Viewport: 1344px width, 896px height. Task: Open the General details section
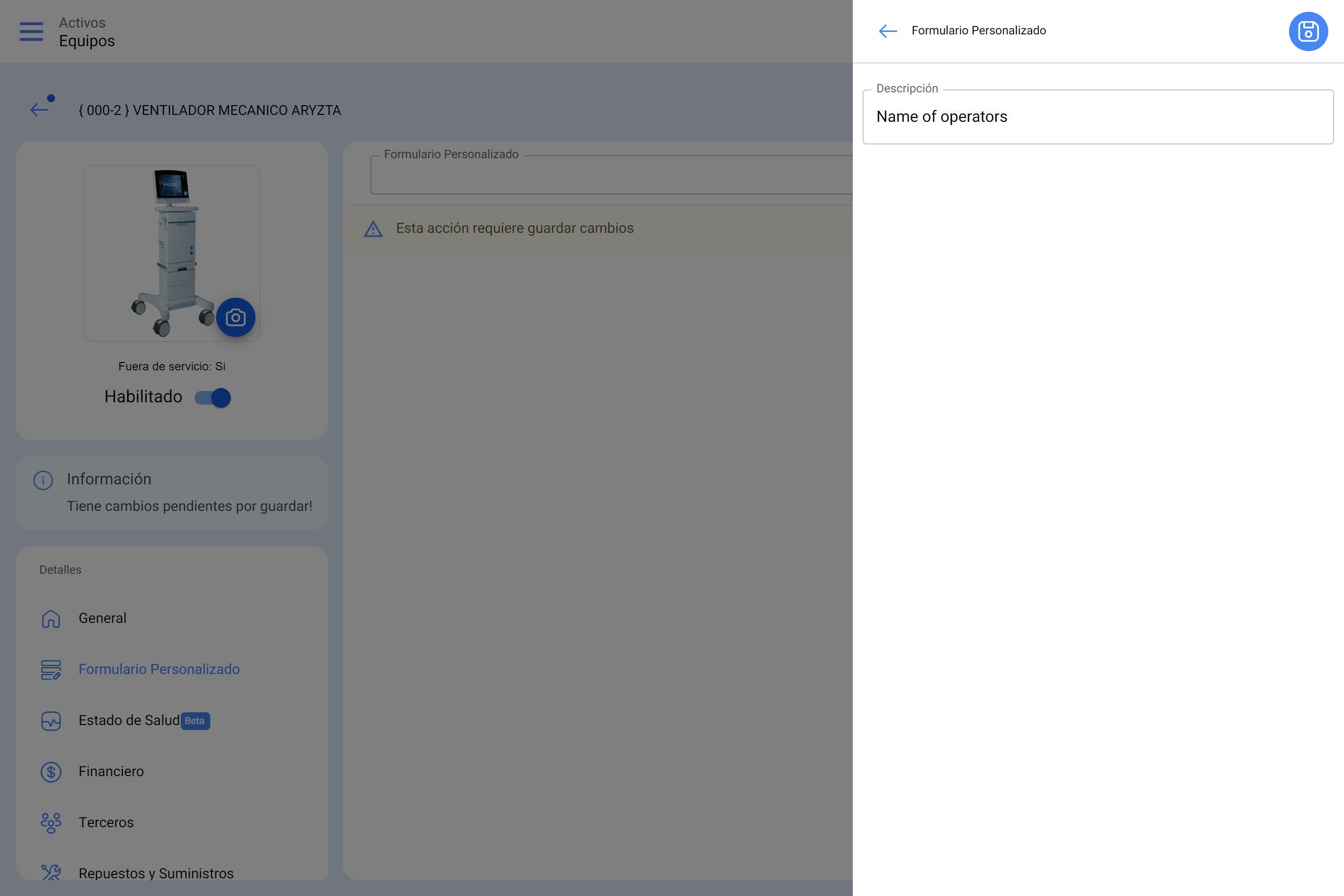click(x=171, y=618)
